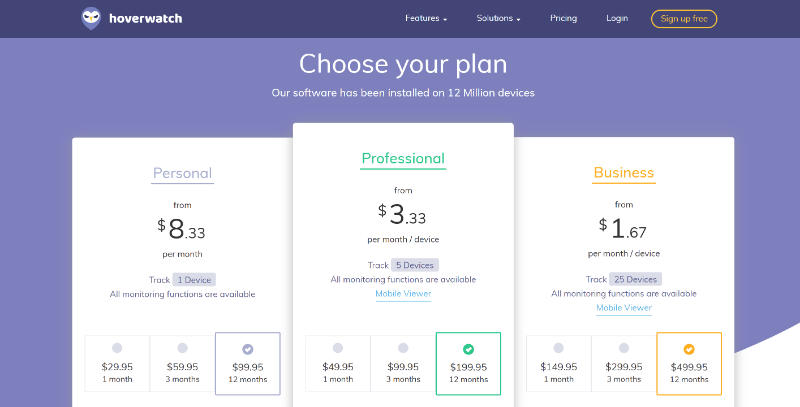Click orange checkmark on Business 12 months
This screenshot has height=407, width=800.
(689, 349)
